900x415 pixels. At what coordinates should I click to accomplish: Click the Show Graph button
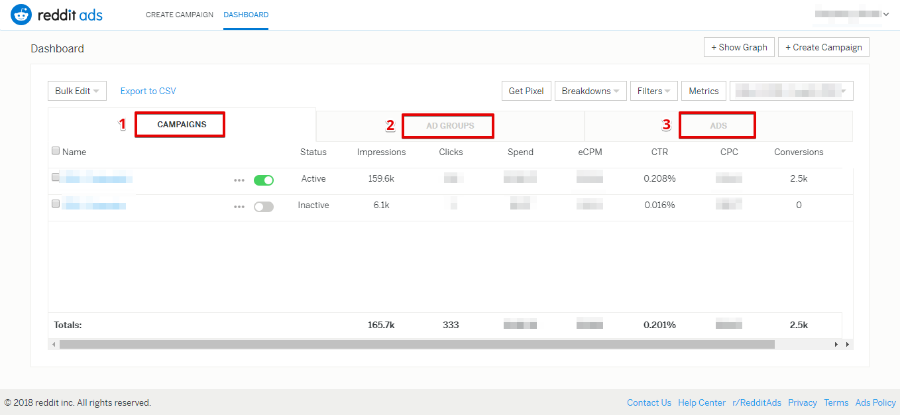pyautogui.click(x=739, y=47)
